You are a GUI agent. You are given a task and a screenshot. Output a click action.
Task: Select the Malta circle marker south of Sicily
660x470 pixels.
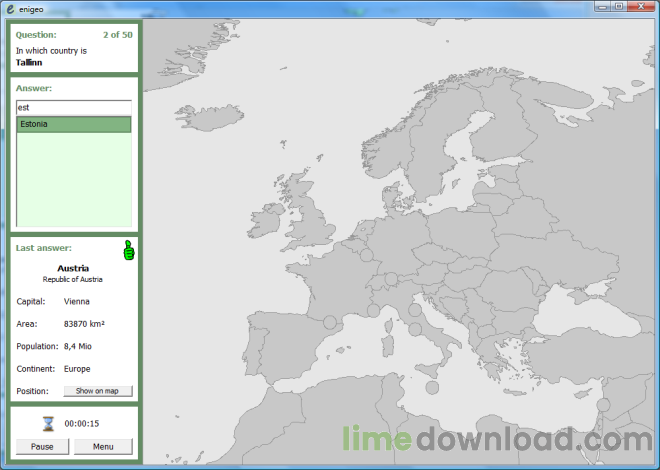pyautogui.click(x=432, y=387)
